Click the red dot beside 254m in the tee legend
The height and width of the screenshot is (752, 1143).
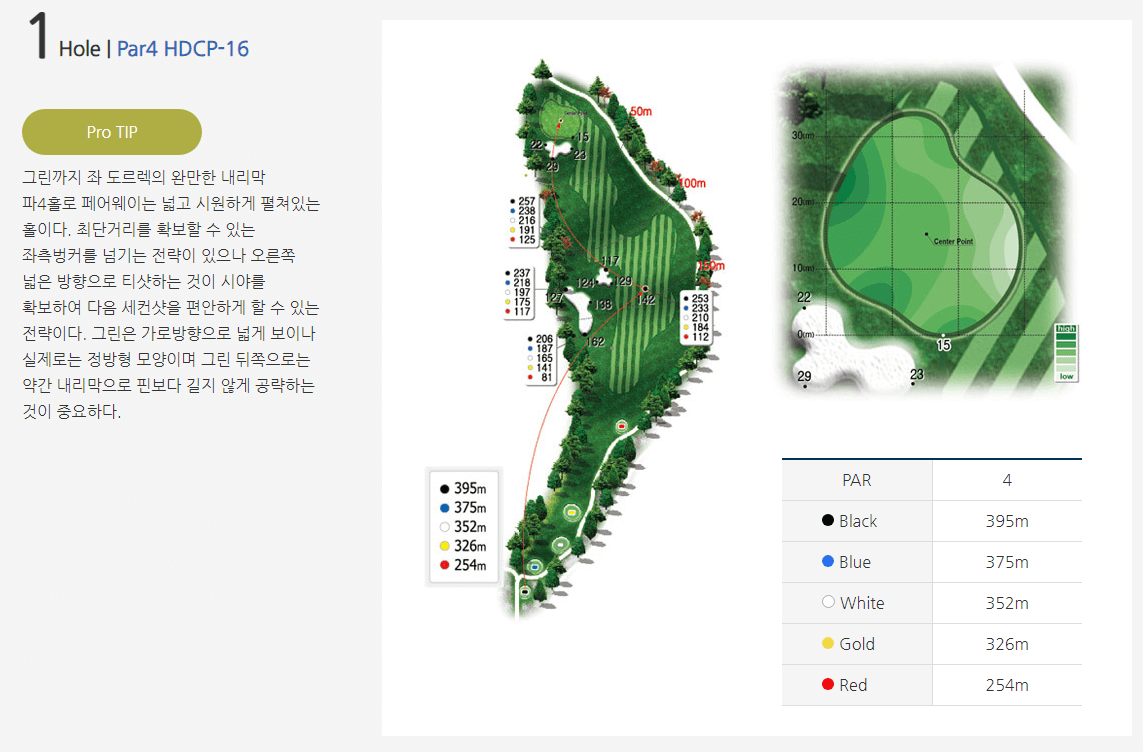pos(444,564)
